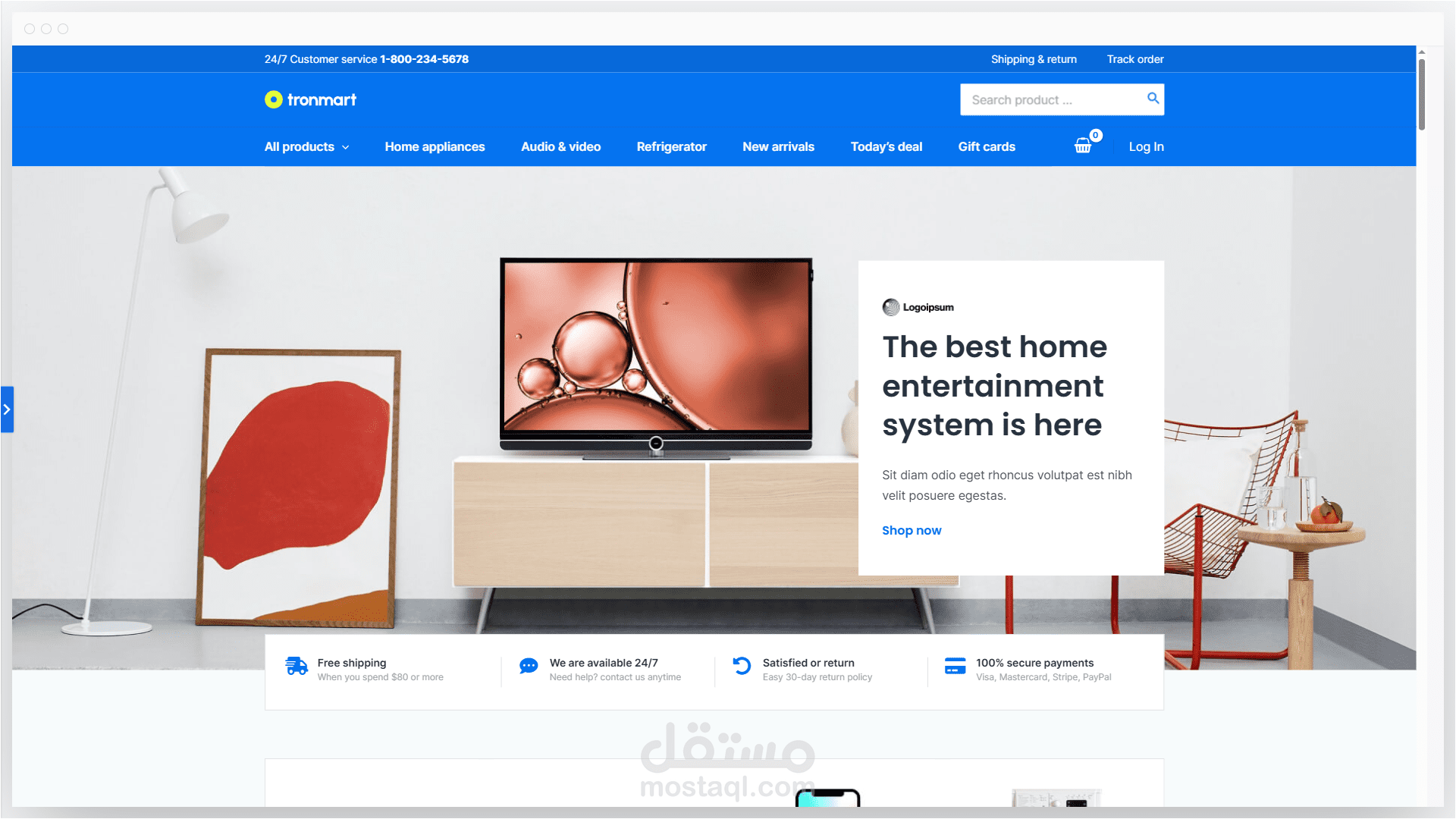The height and width of the screenshot is (819, 1456).
Task: Open Audio & video menu item
Action: pos(560,147)
